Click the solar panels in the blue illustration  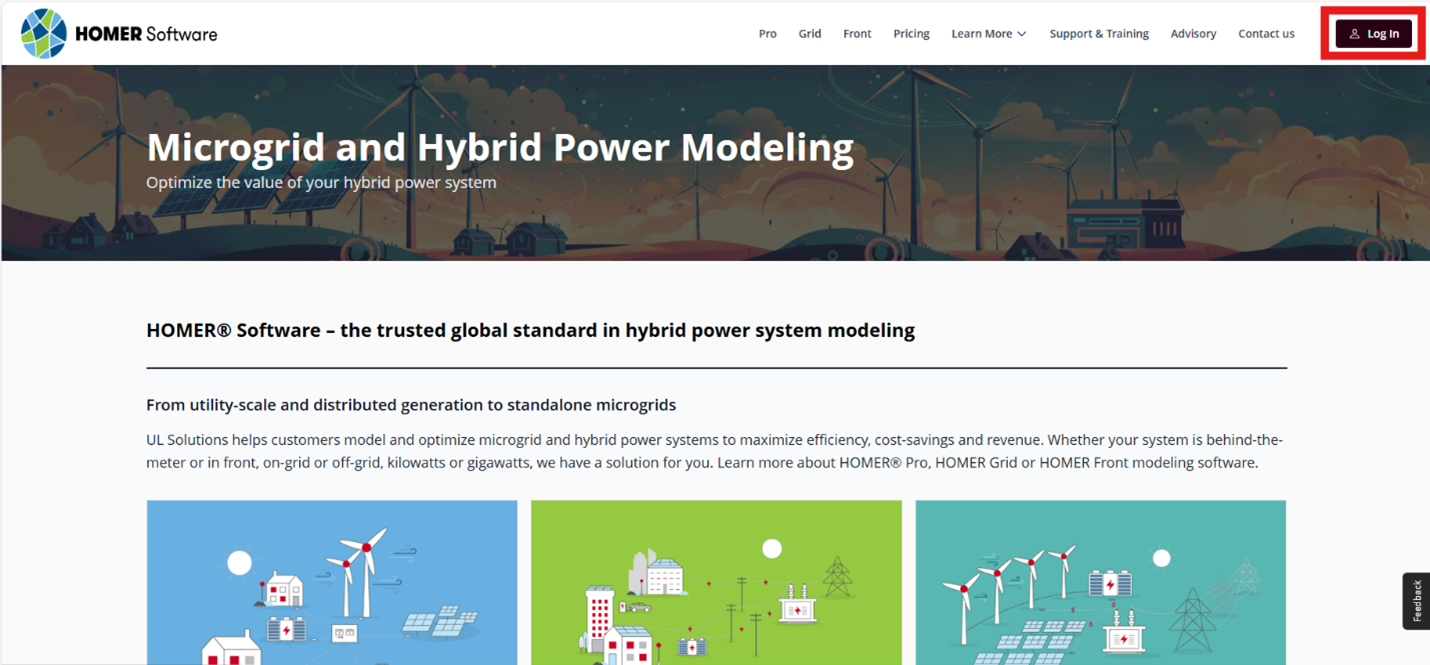click(438, 622)
